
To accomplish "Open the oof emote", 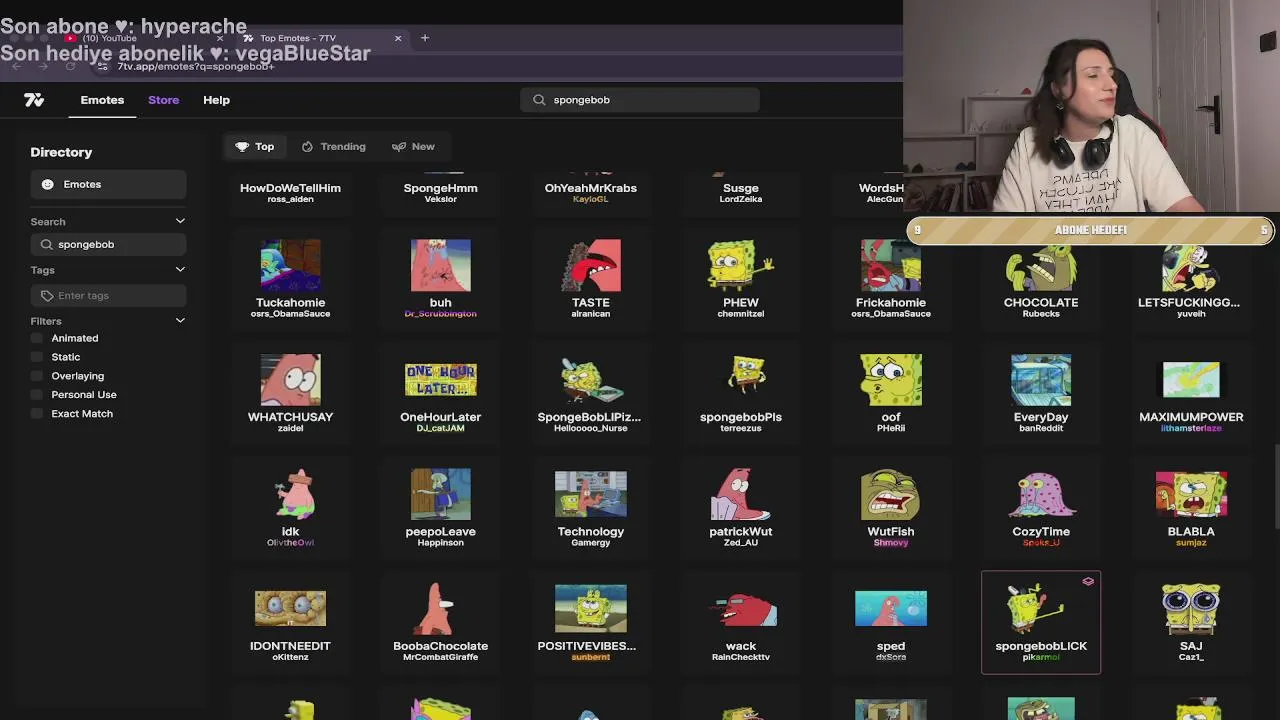I will click(890, 393).
